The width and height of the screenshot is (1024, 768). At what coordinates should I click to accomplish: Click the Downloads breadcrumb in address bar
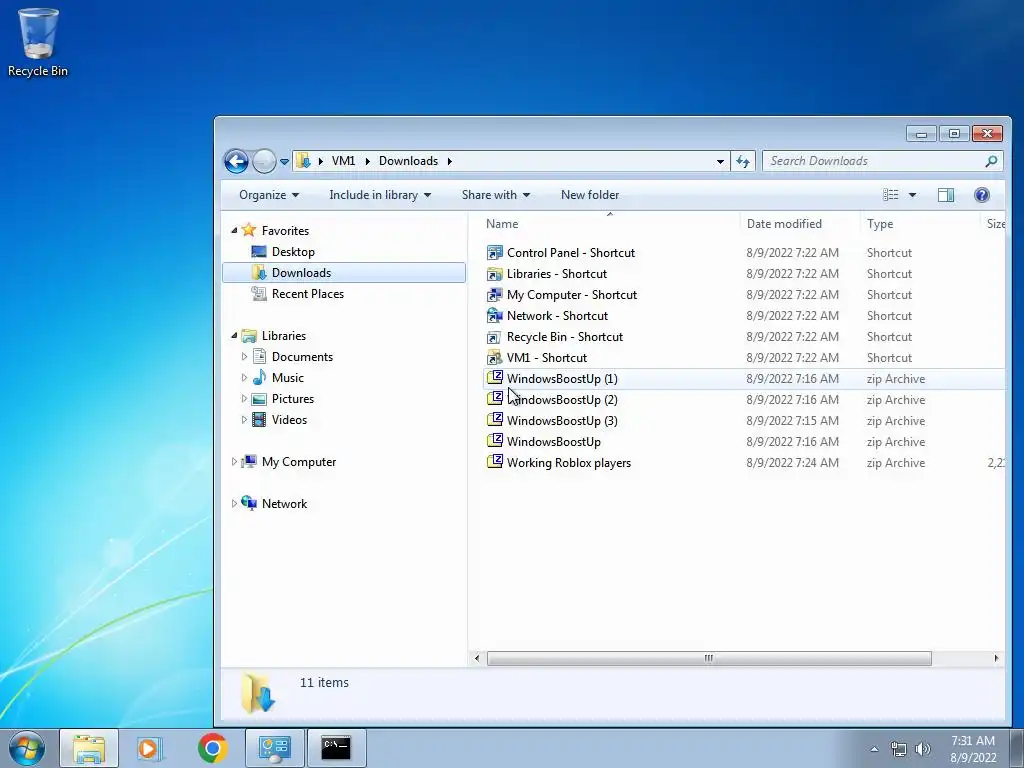pyautogui.click(x=408, y=161)
